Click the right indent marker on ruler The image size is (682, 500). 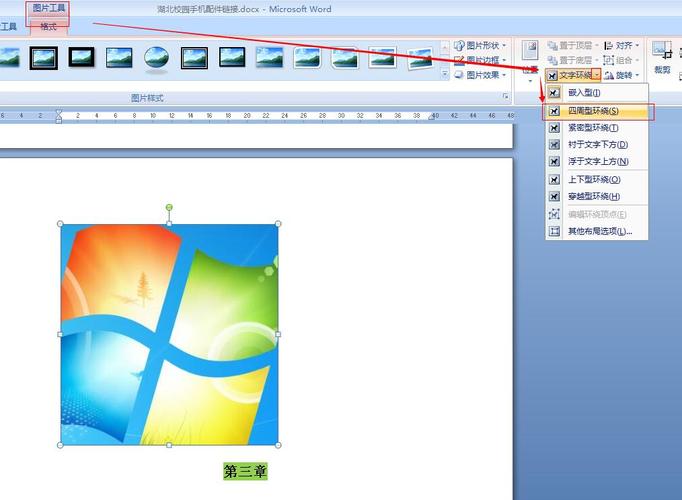pos(431,117)
